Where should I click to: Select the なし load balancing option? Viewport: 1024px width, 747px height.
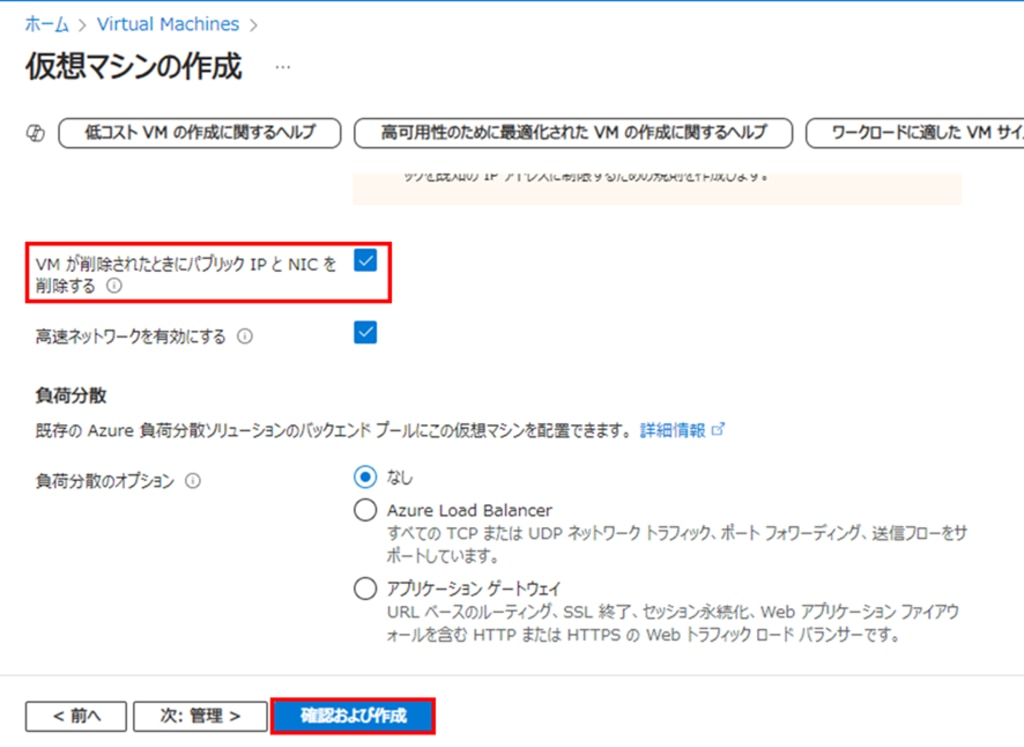365,477
